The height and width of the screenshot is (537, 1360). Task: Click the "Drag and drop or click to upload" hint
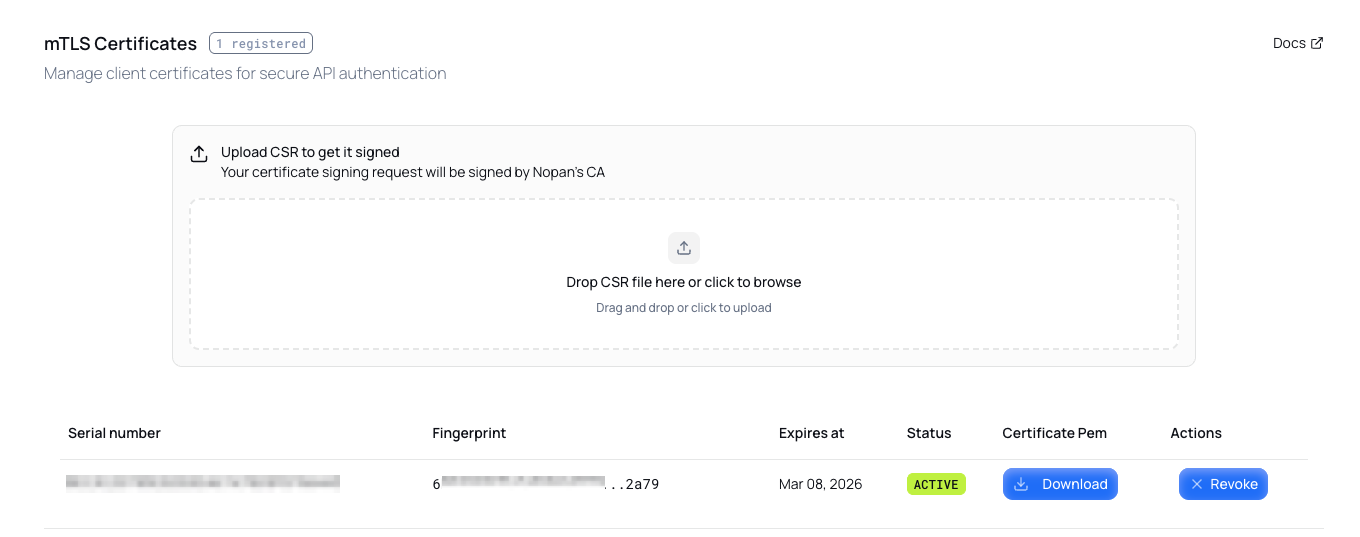point(684,308)
